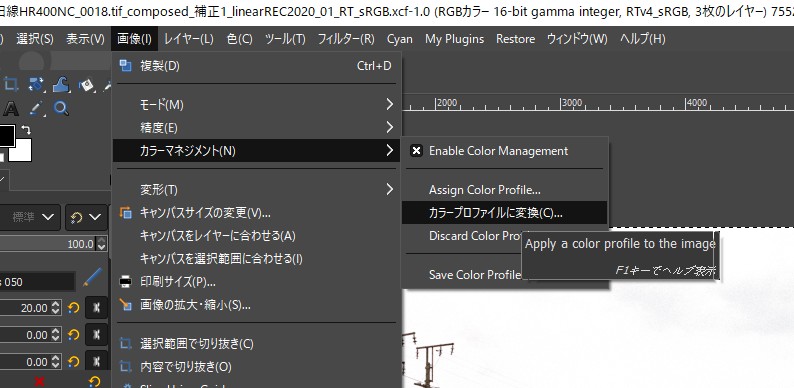Viewport: 794px width, 388px height.
Task: Open the My Plugins menu
Action: (x=454, y=39)
